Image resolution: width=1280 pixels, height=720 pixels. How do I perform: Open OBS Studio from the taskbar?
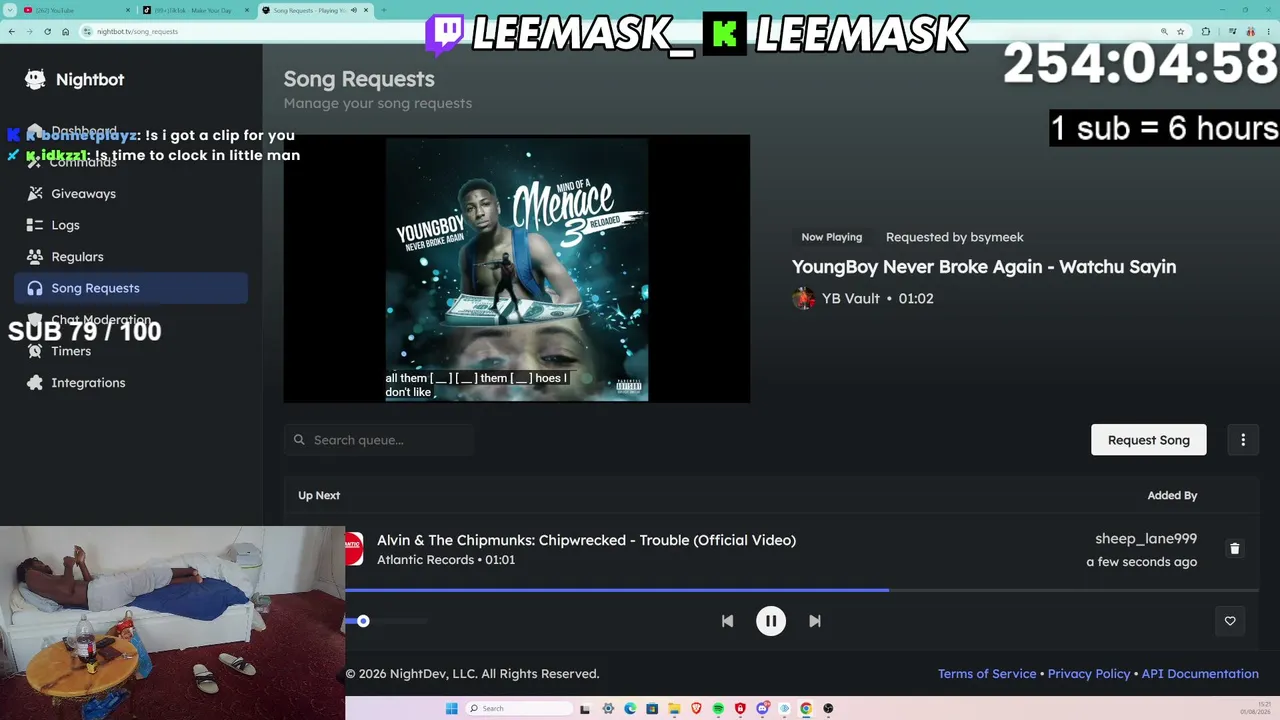tap(828, 709)
